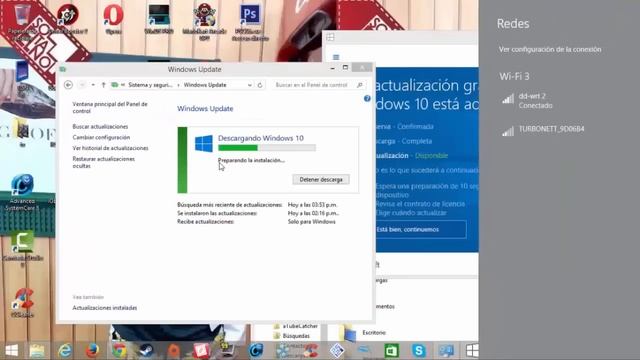640x360 pixels.
Task: Open the blue C app on taskbar
Action: click(x=256, y=350)
